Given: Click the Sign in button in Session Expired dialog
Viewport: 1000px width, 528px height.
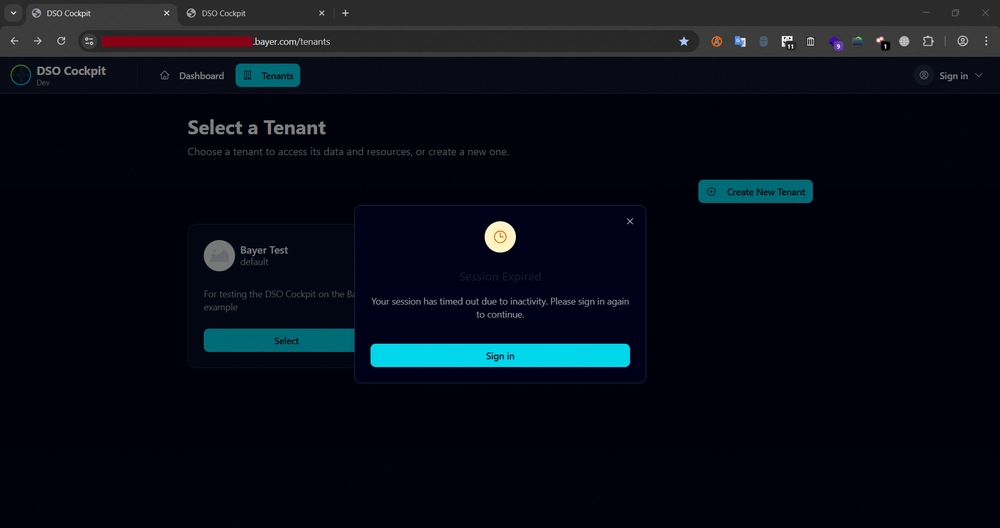Looking at the screenshot, I should pos(500,356).
